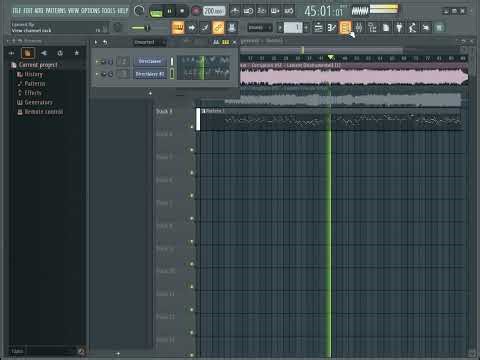This screenshot has height=360, width=480.
Task: Click the pink audio clip waveform
Action: [x=353, y=77]
